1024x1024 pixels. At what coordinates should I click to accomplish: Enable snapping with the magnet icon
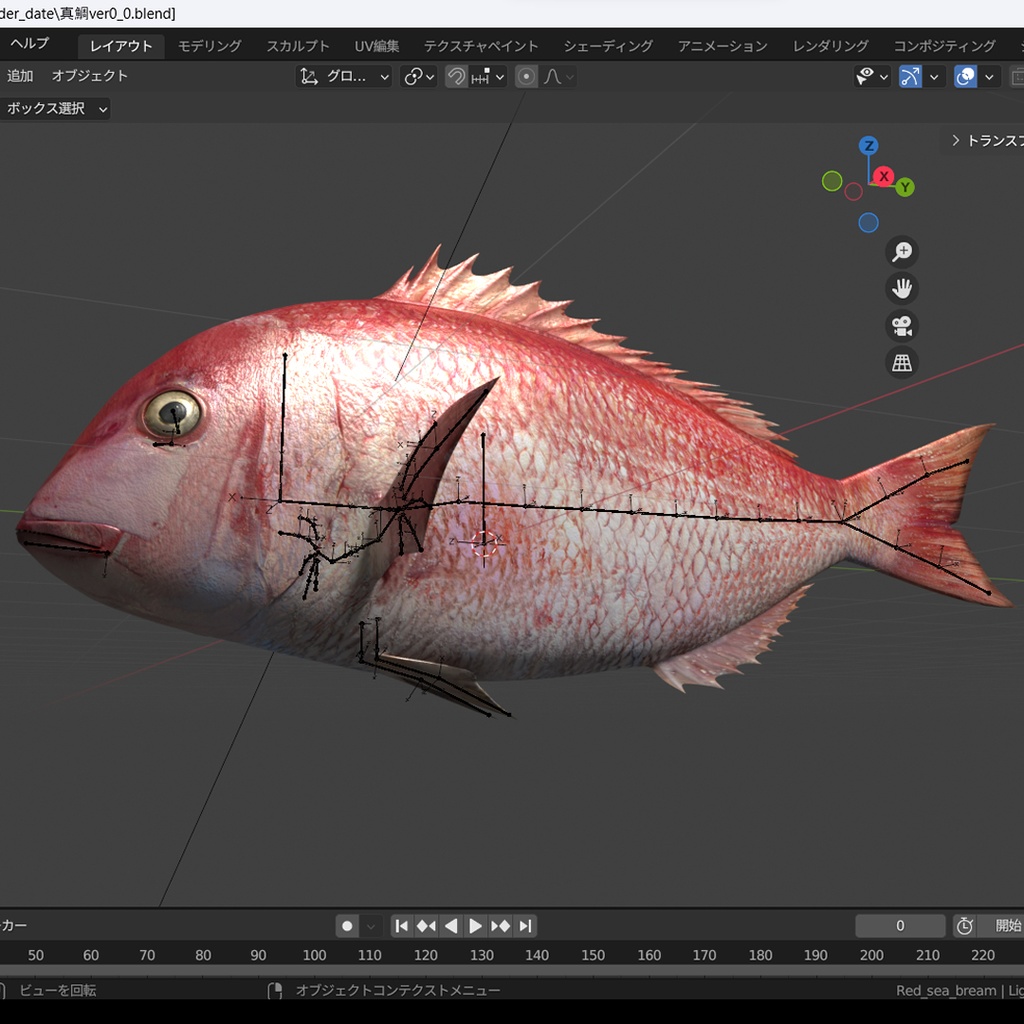457,76
